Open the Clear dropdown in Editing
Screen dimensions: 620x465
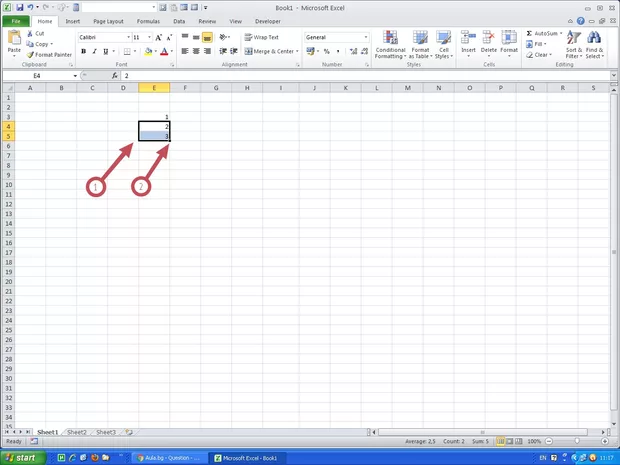click(539, 55)
